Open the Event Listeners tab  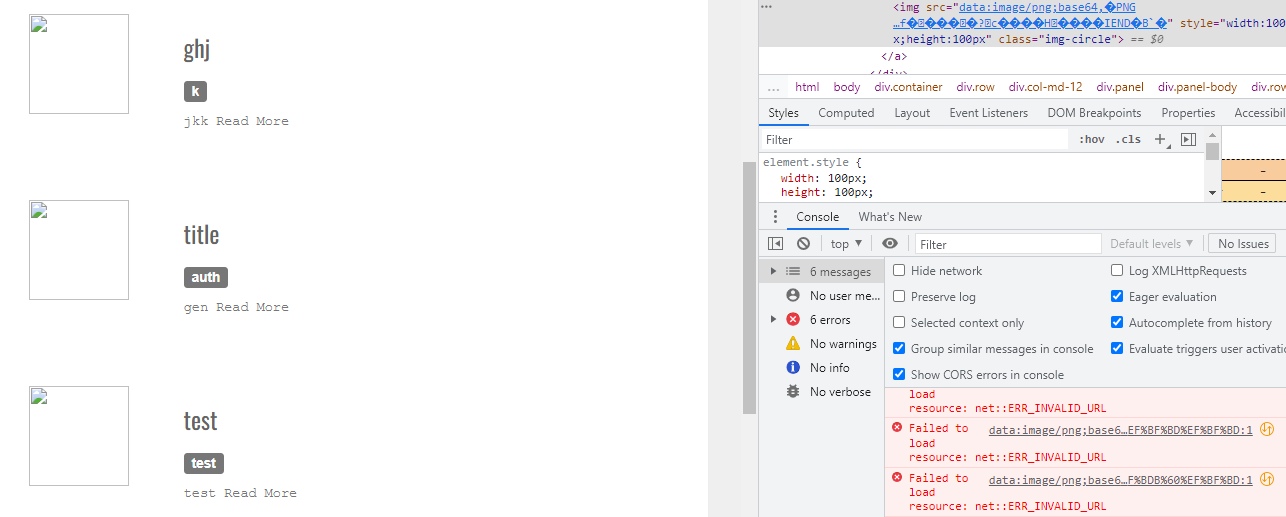[988, 113]
